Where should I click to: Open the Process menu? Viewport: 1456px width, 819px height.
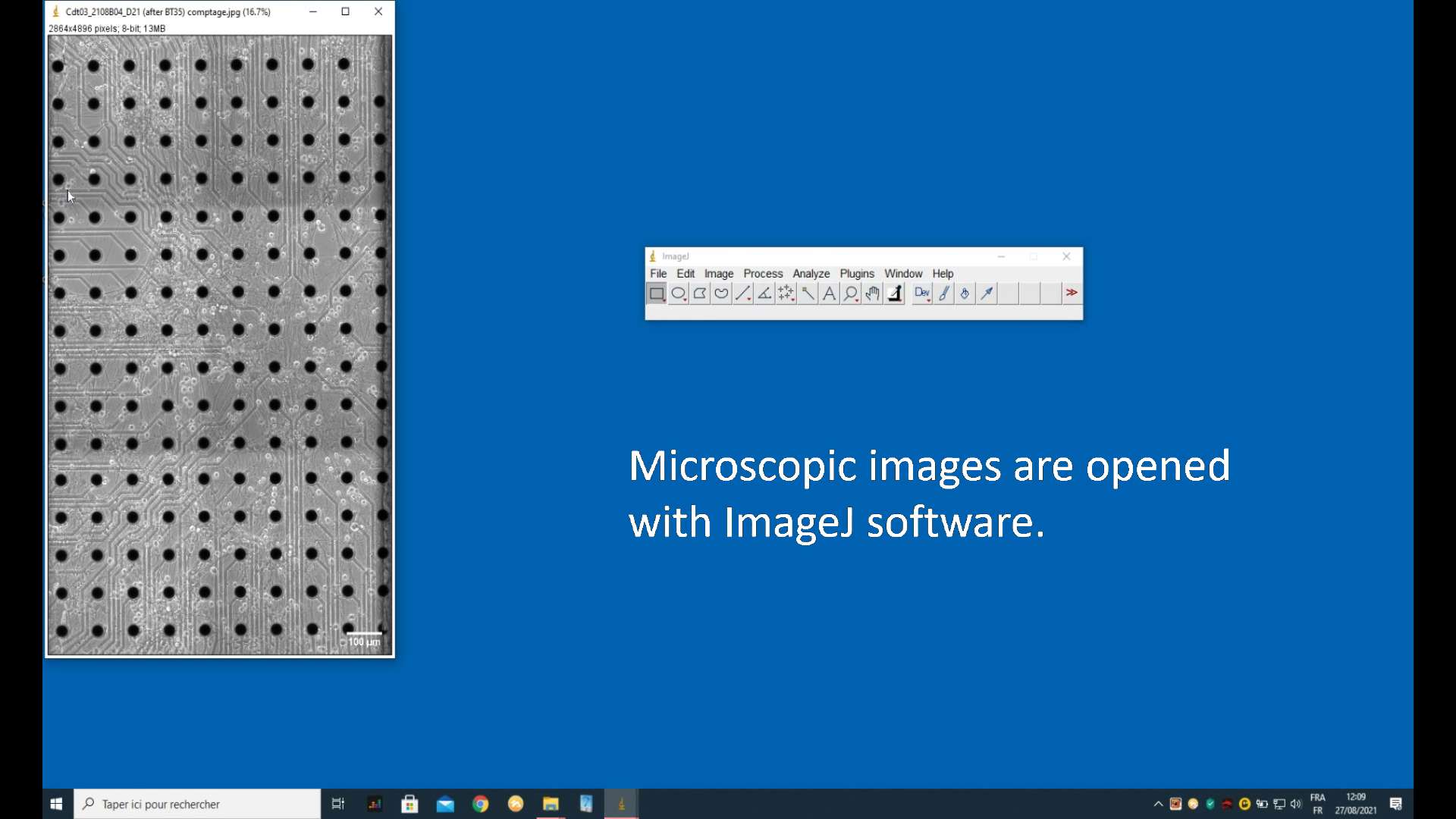point(763,274)
